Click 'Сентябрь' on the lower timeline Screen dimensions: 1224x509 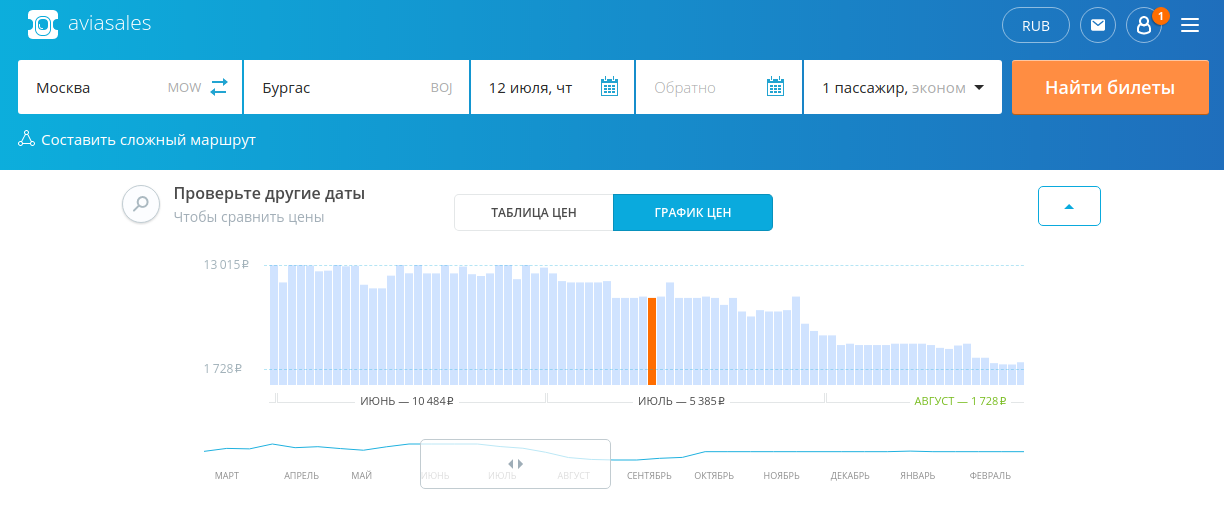(649, 475)
